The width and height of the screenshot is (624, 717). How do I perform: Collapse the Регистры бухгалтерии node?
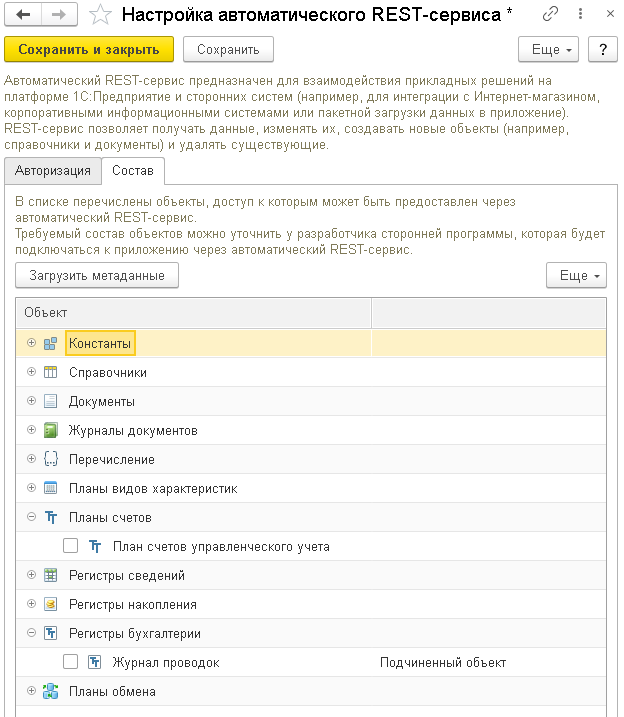click(x=31, y=632)
